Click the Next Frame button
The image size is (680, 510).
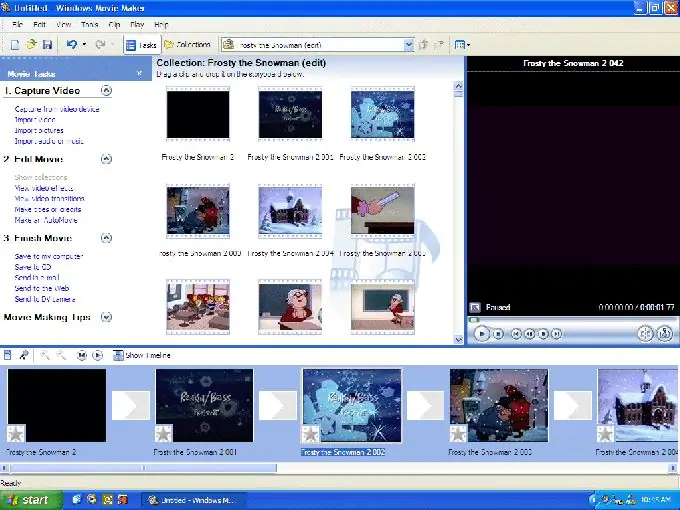point(543,333)
